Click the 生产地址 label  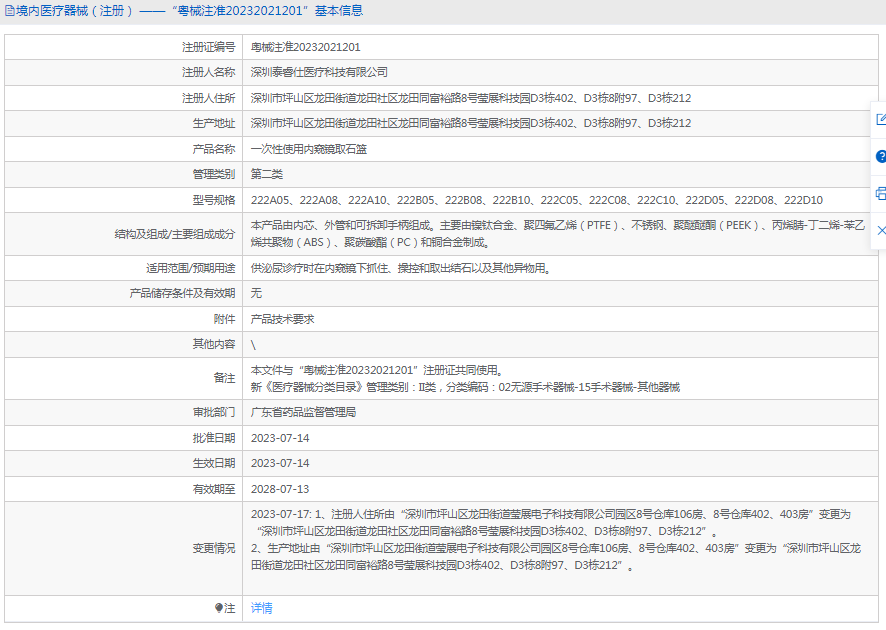214,123
